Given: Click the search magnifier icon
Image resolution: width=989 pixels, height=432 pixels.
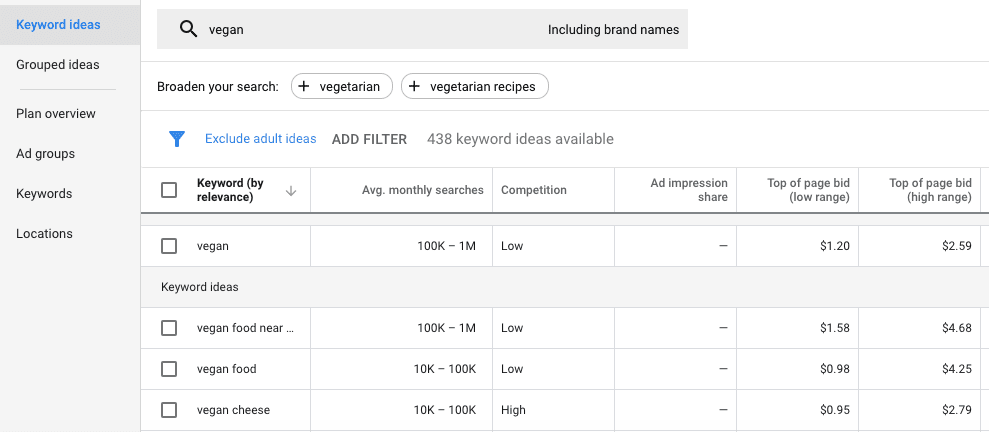Looking at the screenshot, I should pyautogui.click(x=188, y=29).
